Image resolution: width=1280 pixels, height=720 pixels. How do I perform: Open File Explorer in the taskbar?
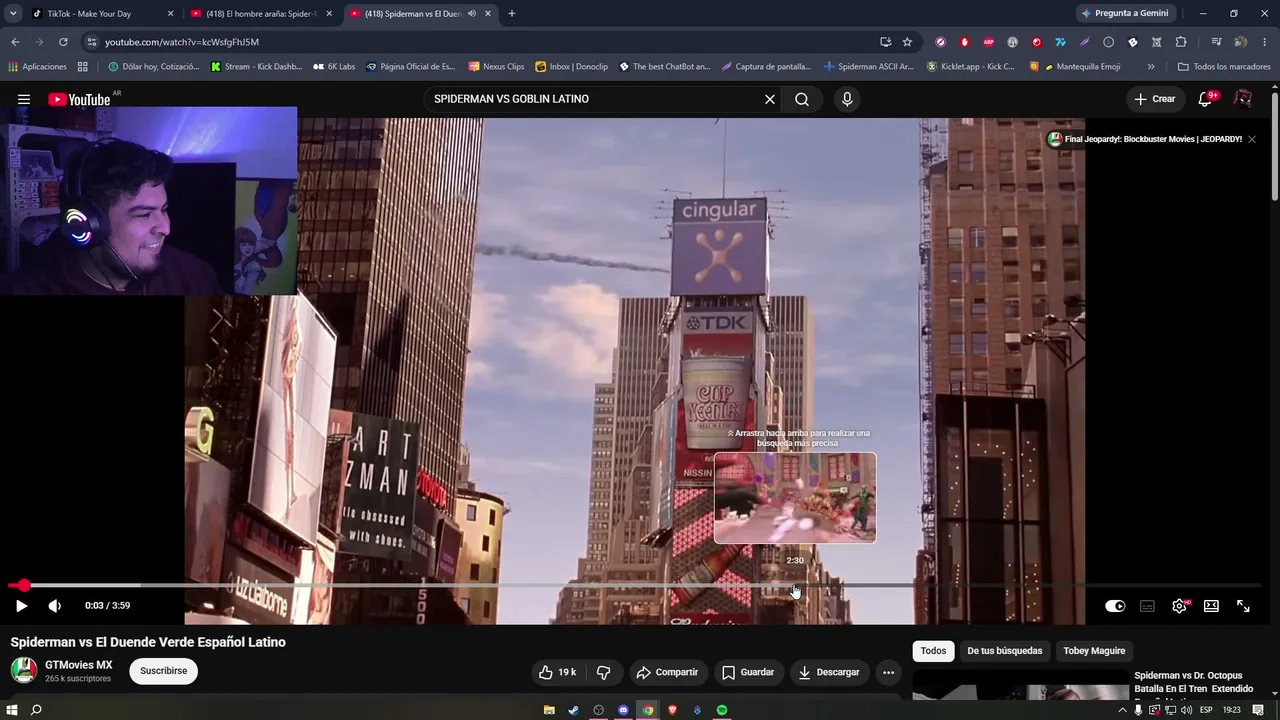[549, 710]
